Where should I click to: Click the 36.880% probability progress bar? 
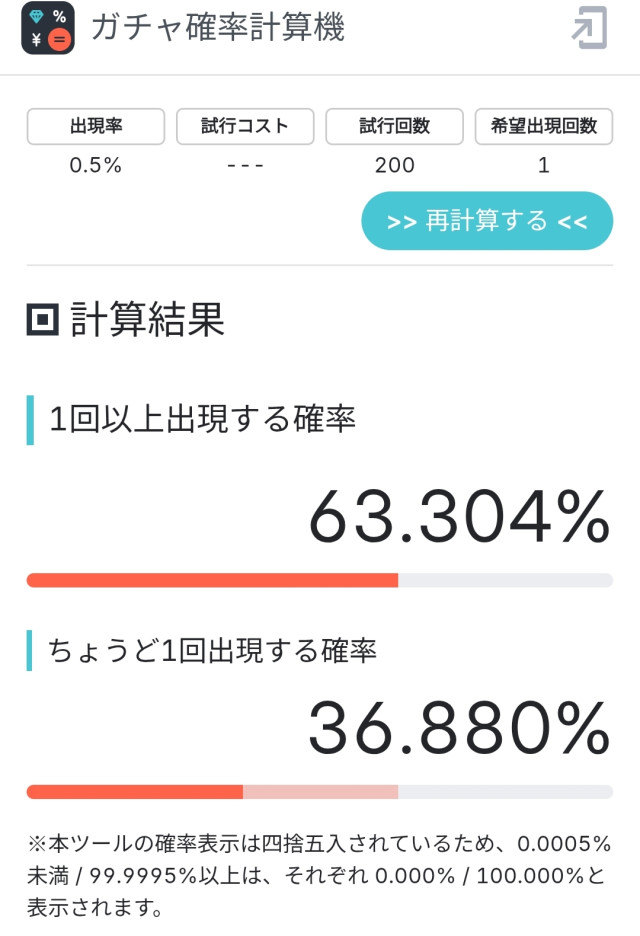click(320, 792)
